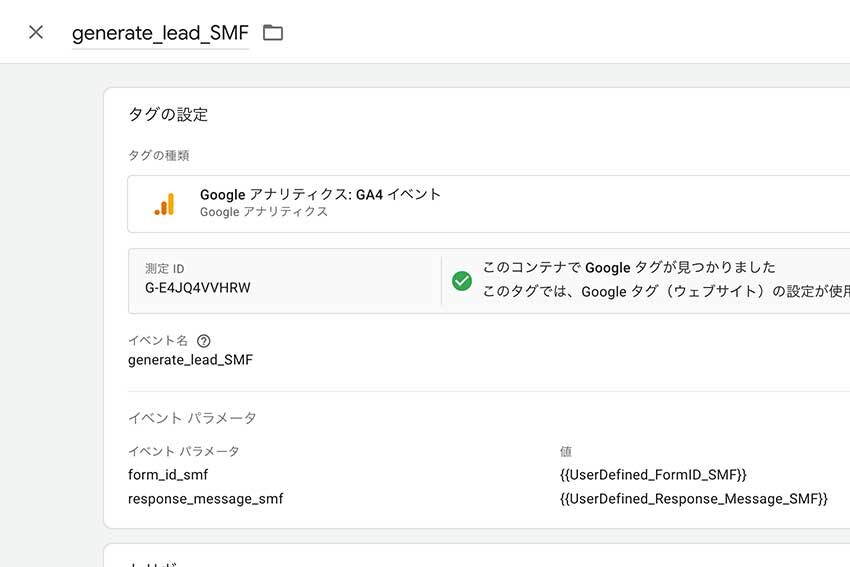Close the tag editor with X icon
This screenshot has height=567, width=850.
click(x=36, y=32)
